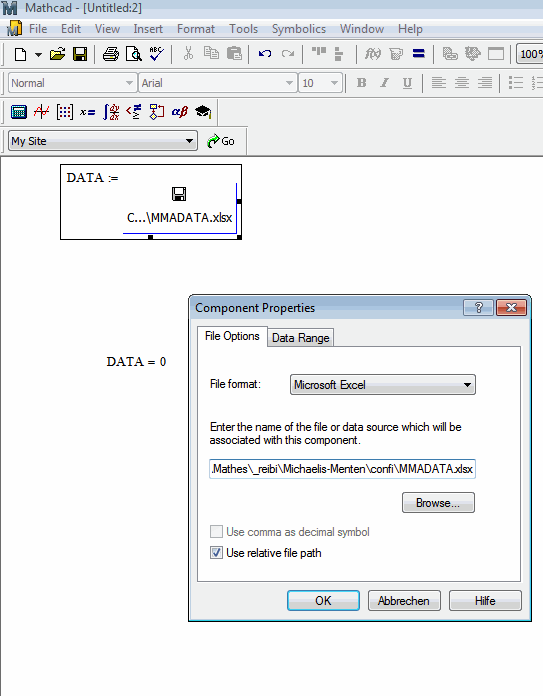Align text left
The height and width of the screenshot is (696, 543).
click(x=439, y=83)
